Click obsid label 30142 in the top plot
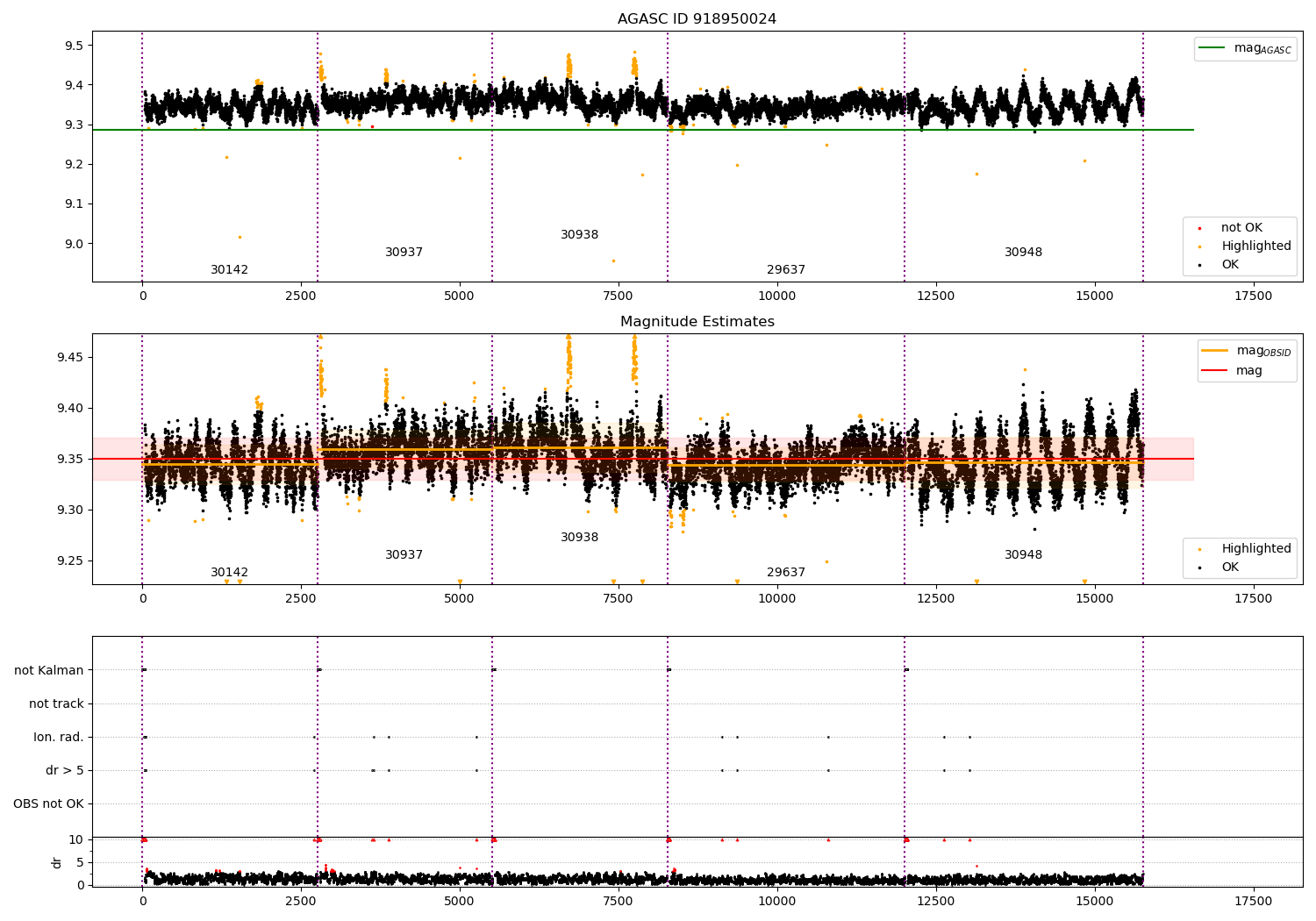 229,270
